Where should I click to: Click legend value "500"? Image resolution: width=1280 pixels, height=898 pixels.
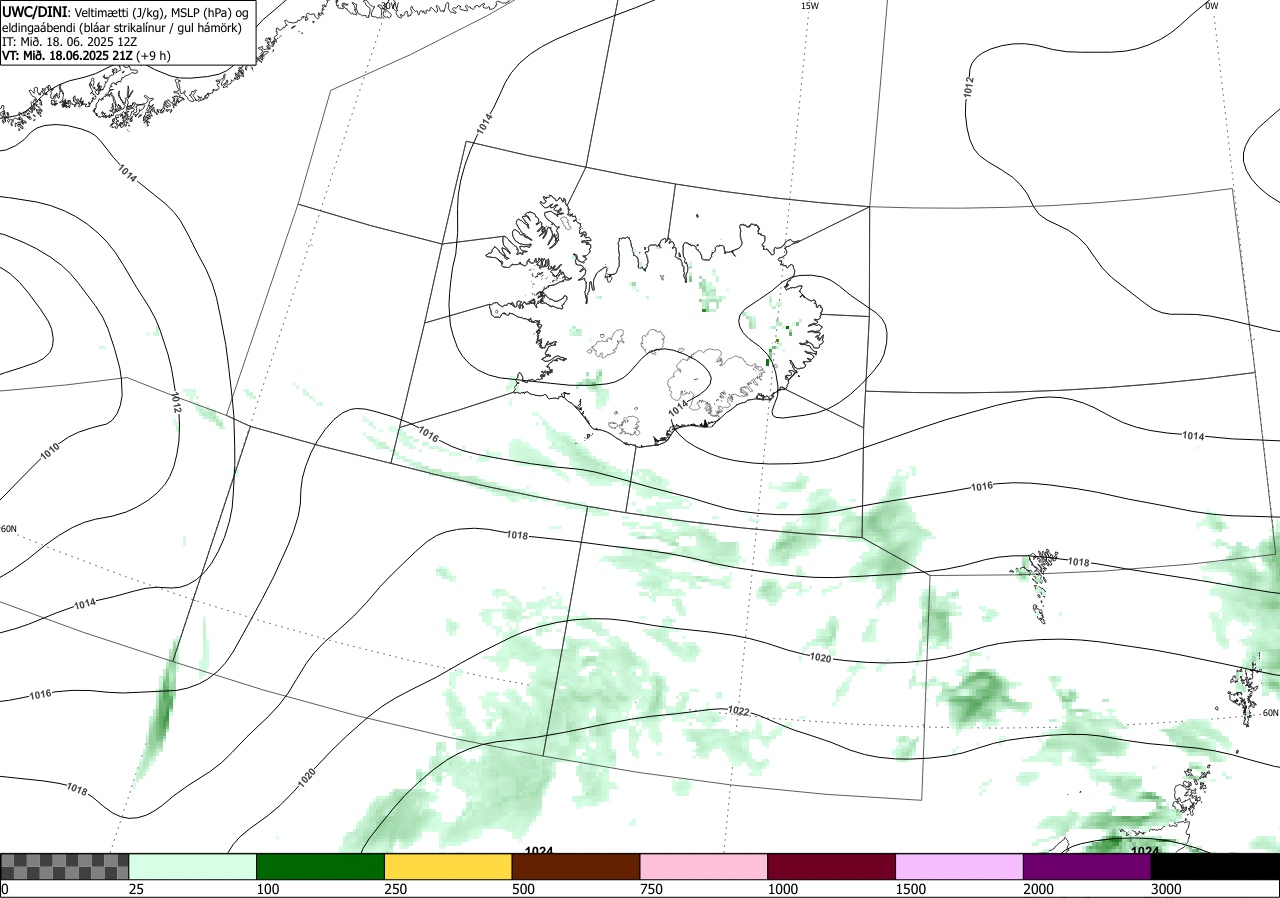[524, 889]
